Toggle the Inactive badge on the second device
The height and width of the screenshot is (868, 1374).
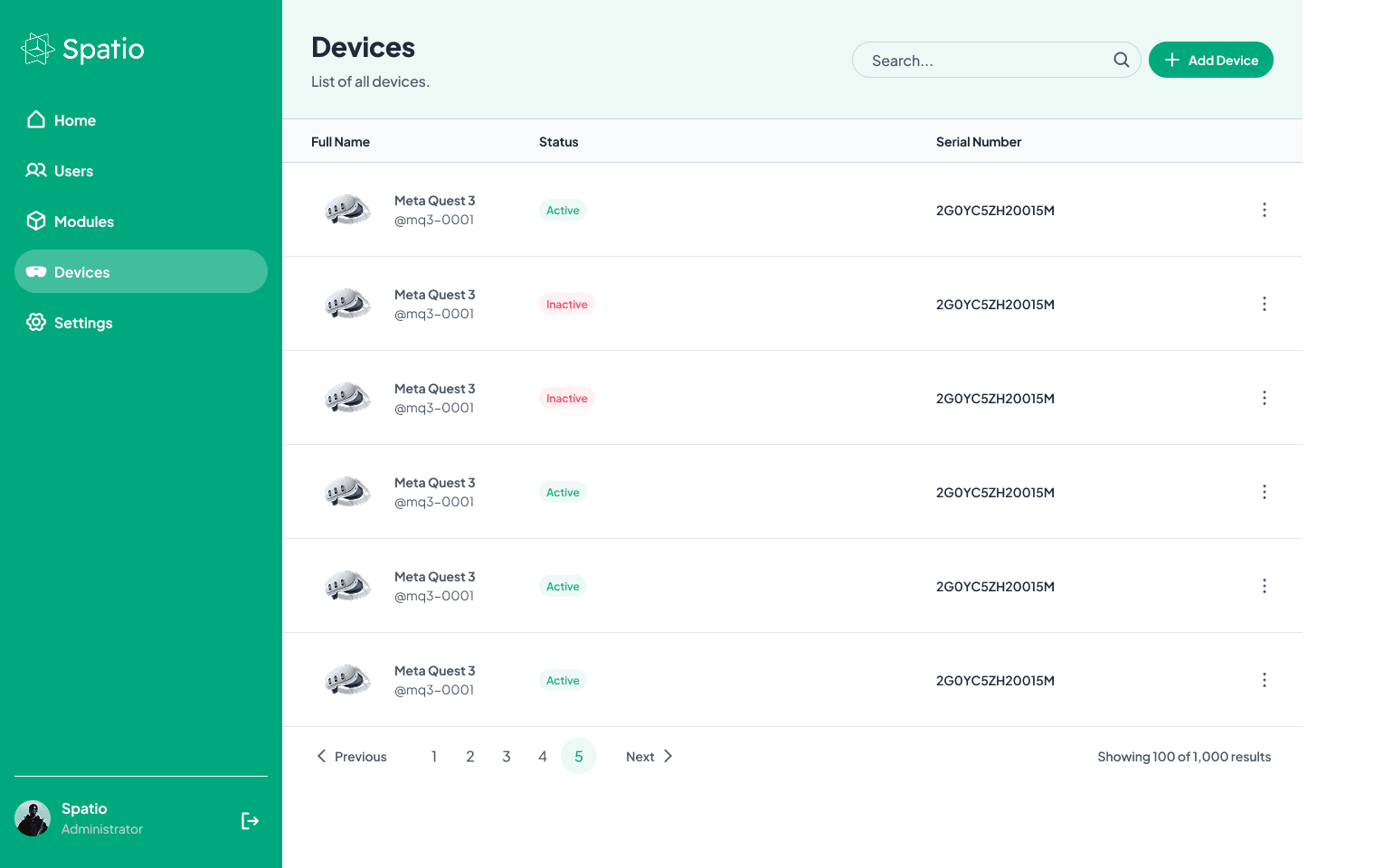click(x=566, y=304)
